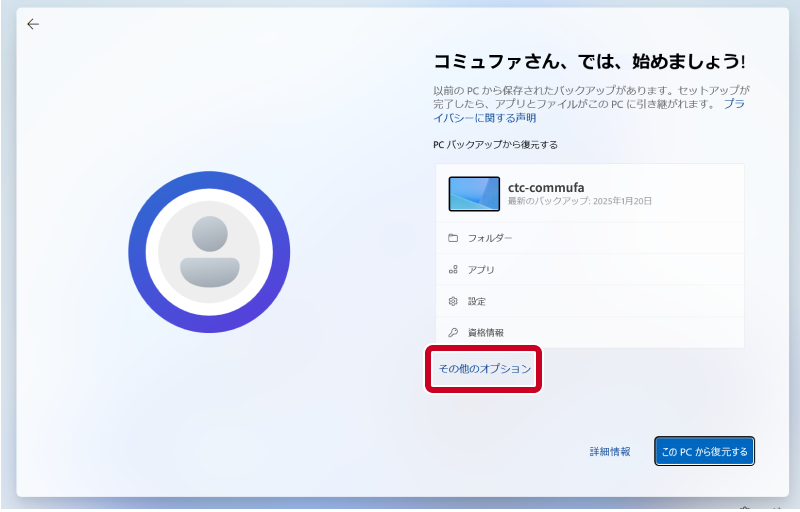Open 詳細情報 link
Viewport: 800px width, 512px height.
coord(610,451)
